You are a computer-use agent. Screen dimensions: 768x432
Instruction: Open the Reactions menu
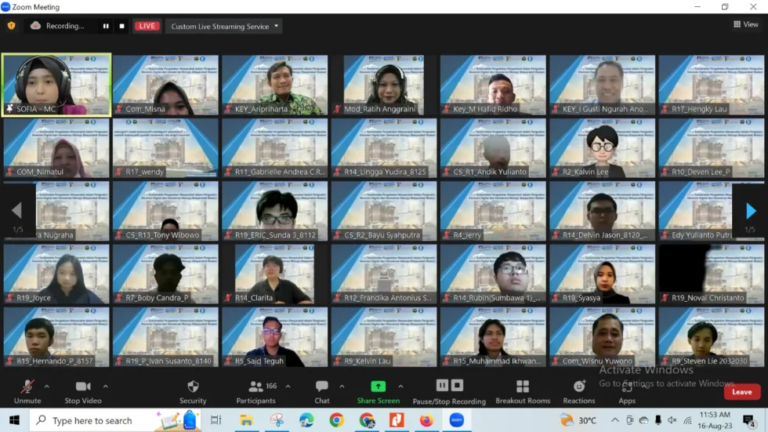(x=579, y=389)
